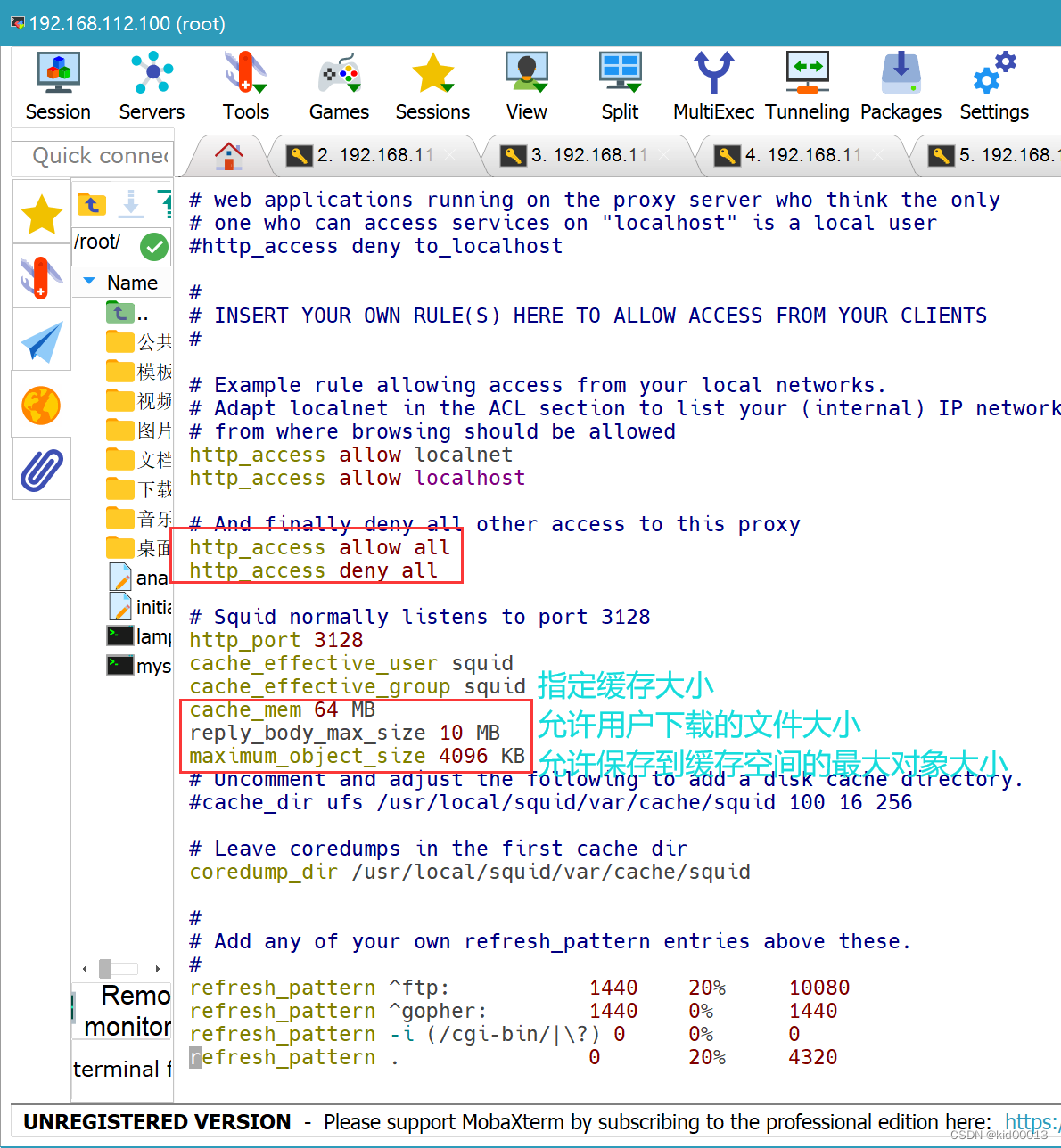Screen dimensions: 1061x1148
Task: Open the Tunneling toolbar icon
Action: tap(807, 86)
